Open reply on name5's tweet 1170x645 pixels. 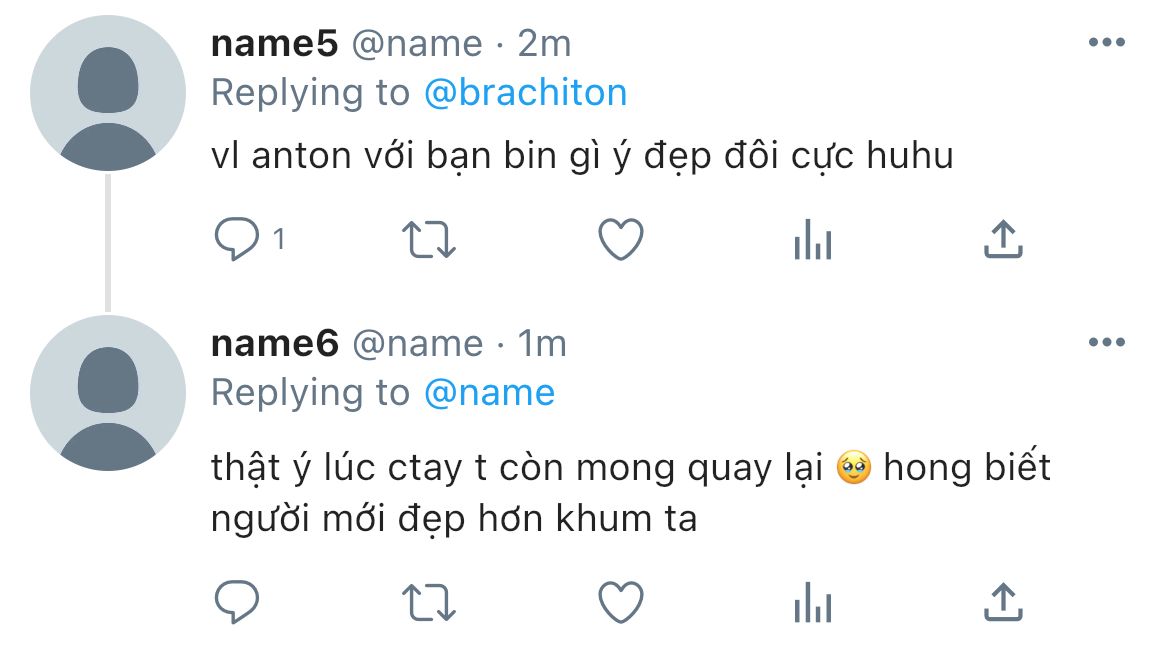pyautogui.click(x=237, y=239)
